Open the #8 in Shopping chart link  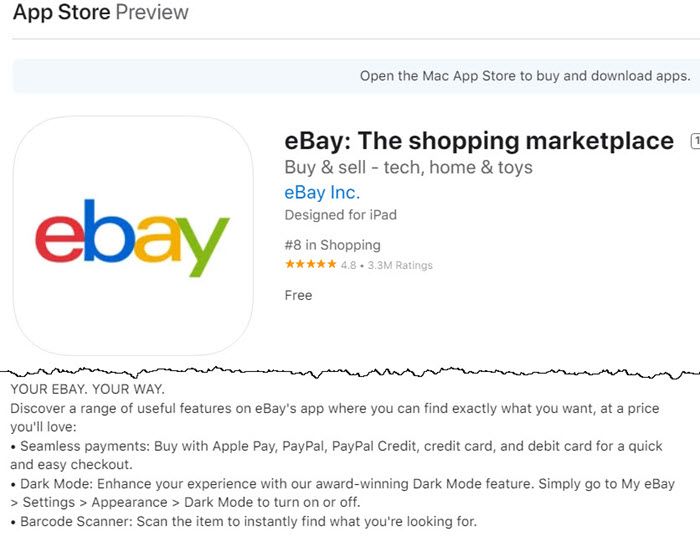(333, 245)
